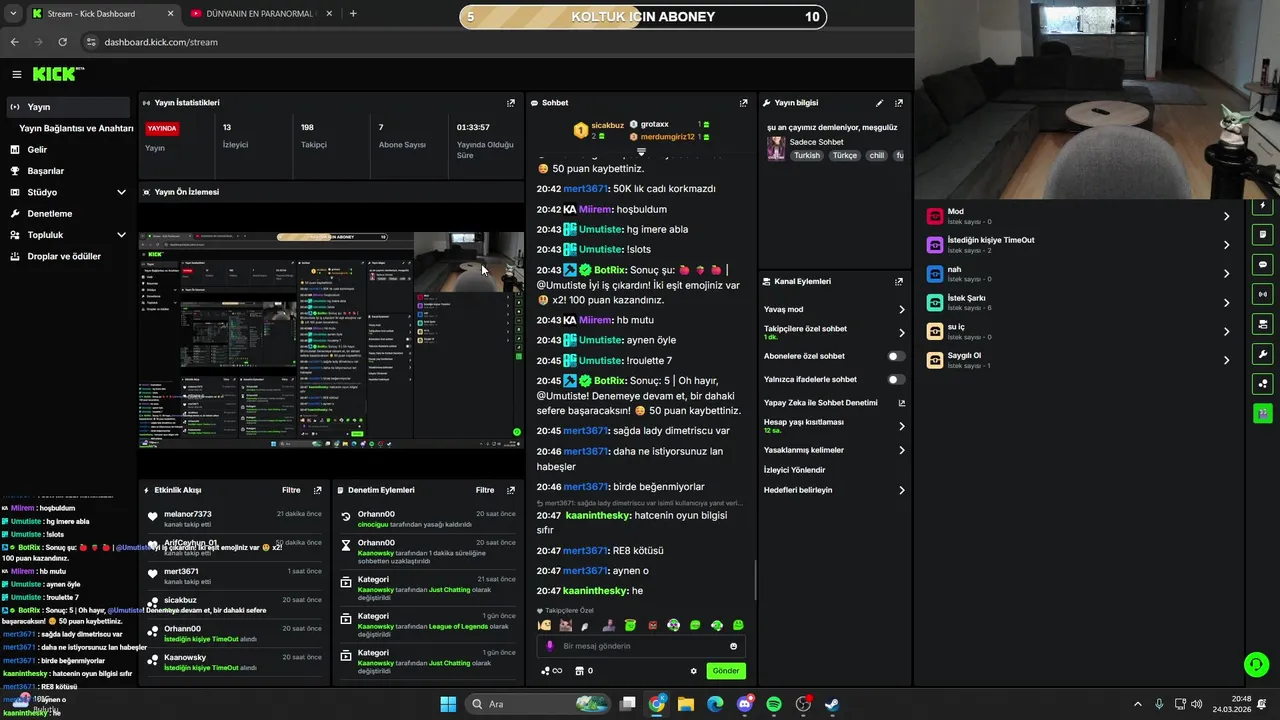Open a new browser tab
Screen dimensions: 1280x720
click(x=353, y=14)
